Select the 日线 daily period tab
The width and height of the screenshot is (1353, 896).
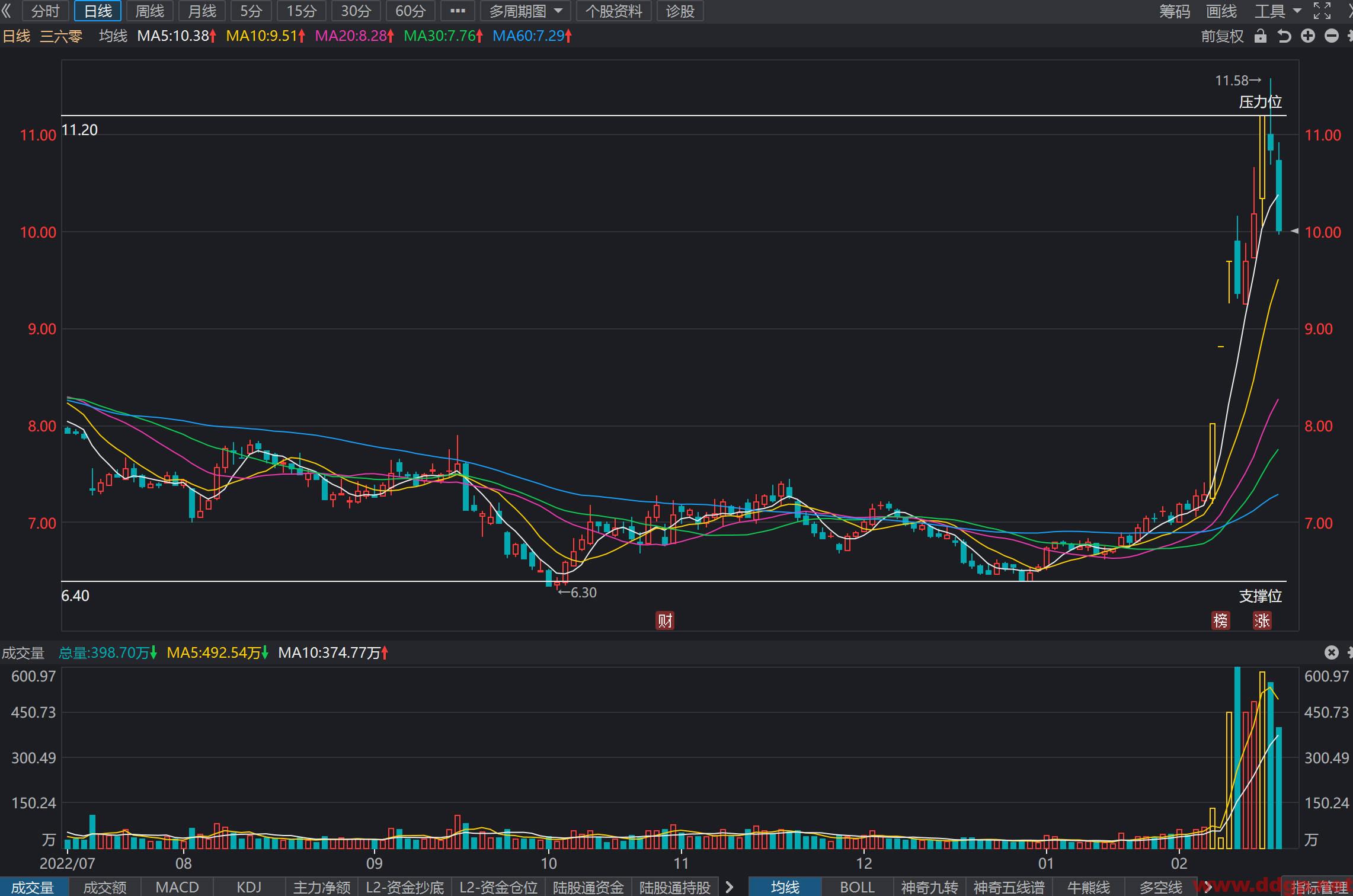[98, 11]
